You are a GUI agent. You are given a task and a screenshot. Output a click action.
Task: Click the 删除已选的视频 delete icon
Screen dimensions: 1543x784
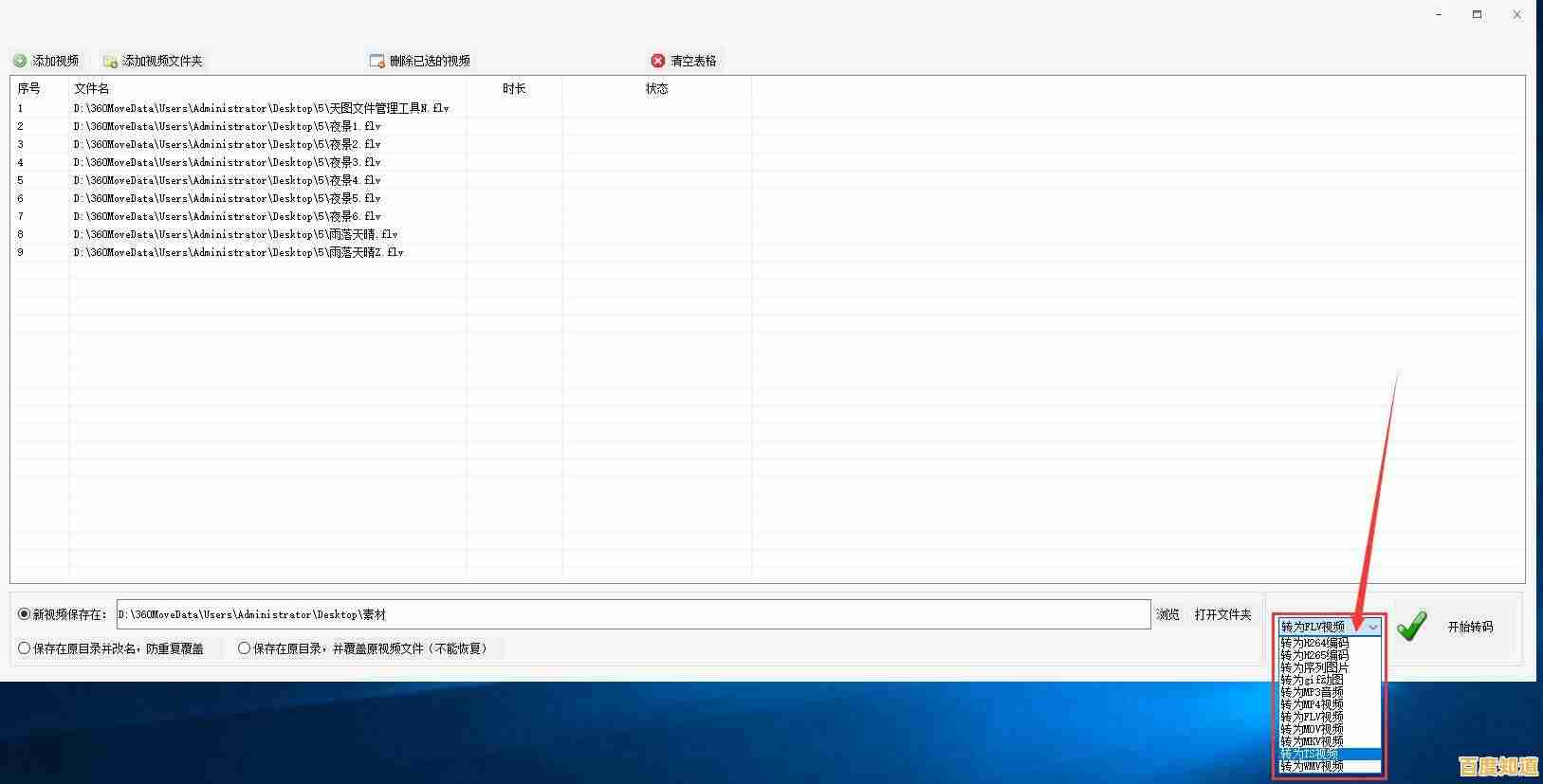click(377, 61)
